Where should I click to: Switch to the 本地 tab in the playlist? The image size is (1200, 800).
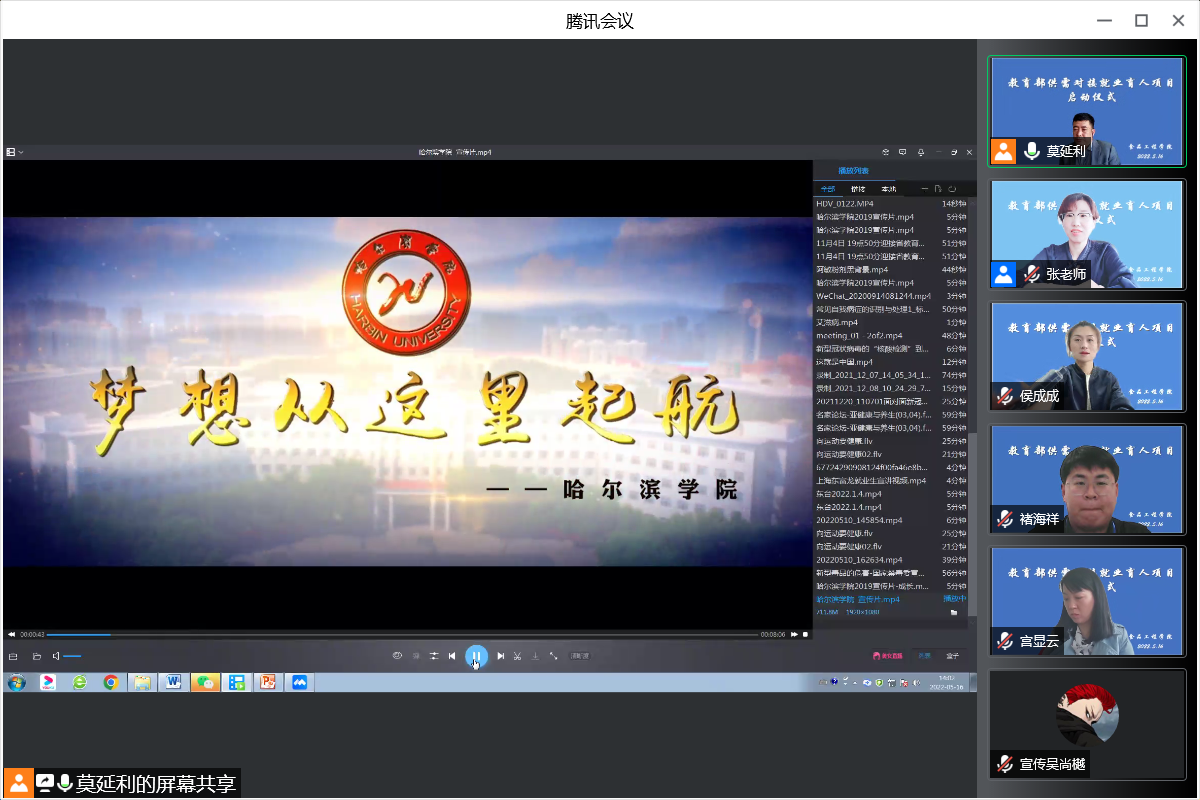888,189
